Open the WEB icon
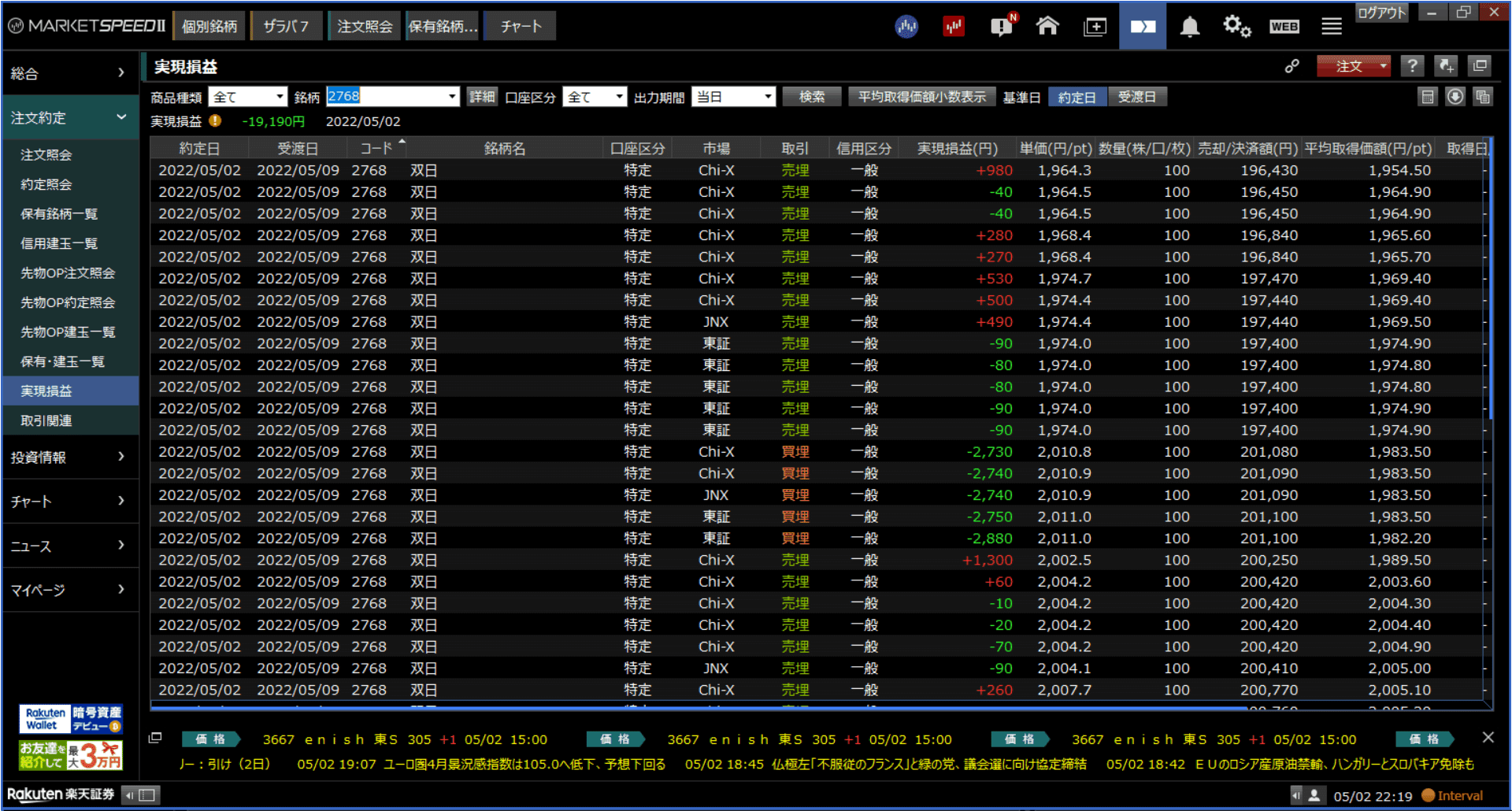1512x811 pixels. tap(1284, 27)
